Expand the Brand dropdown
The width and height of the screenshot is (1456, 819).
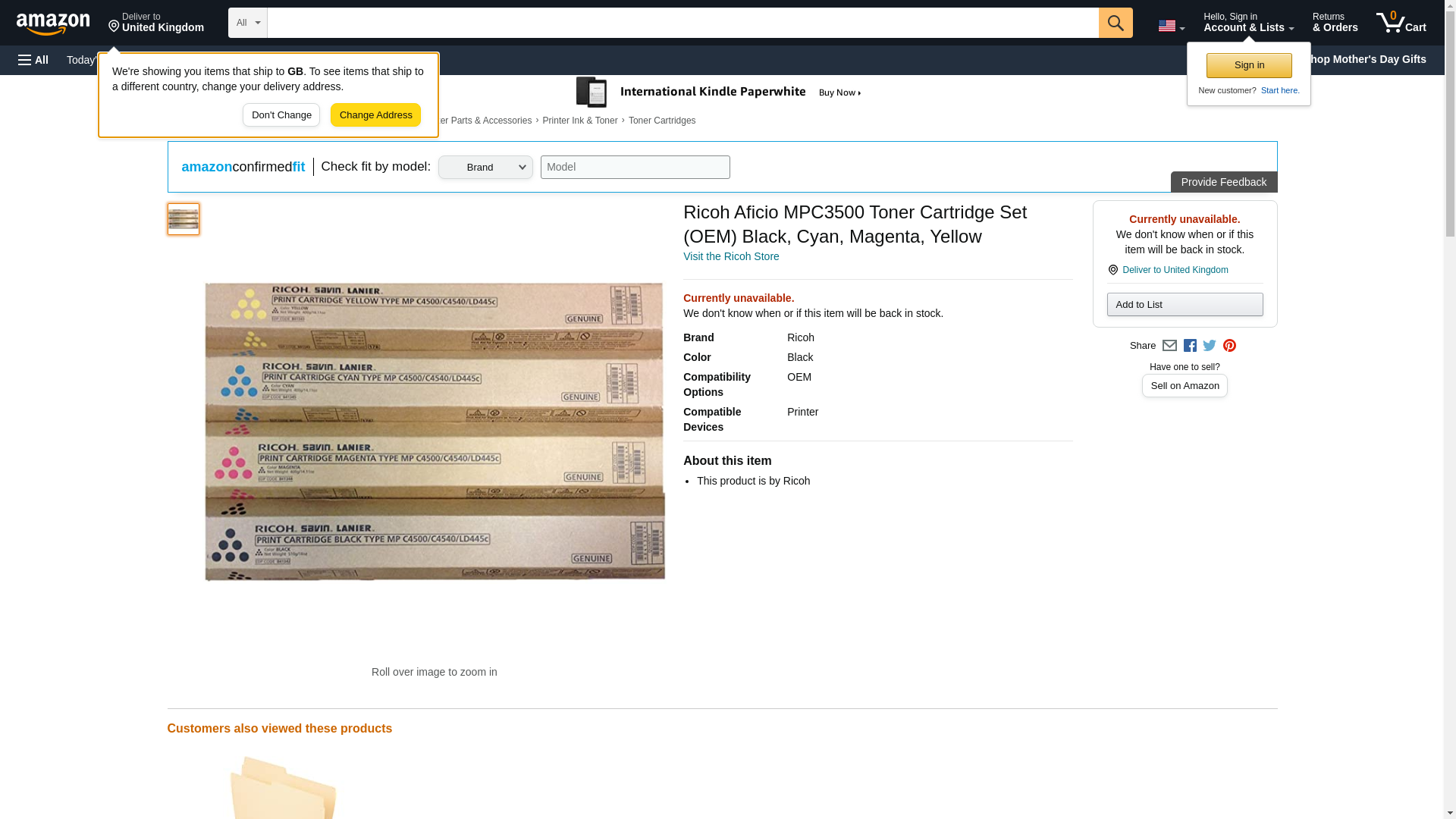click(x=485, y=168)
